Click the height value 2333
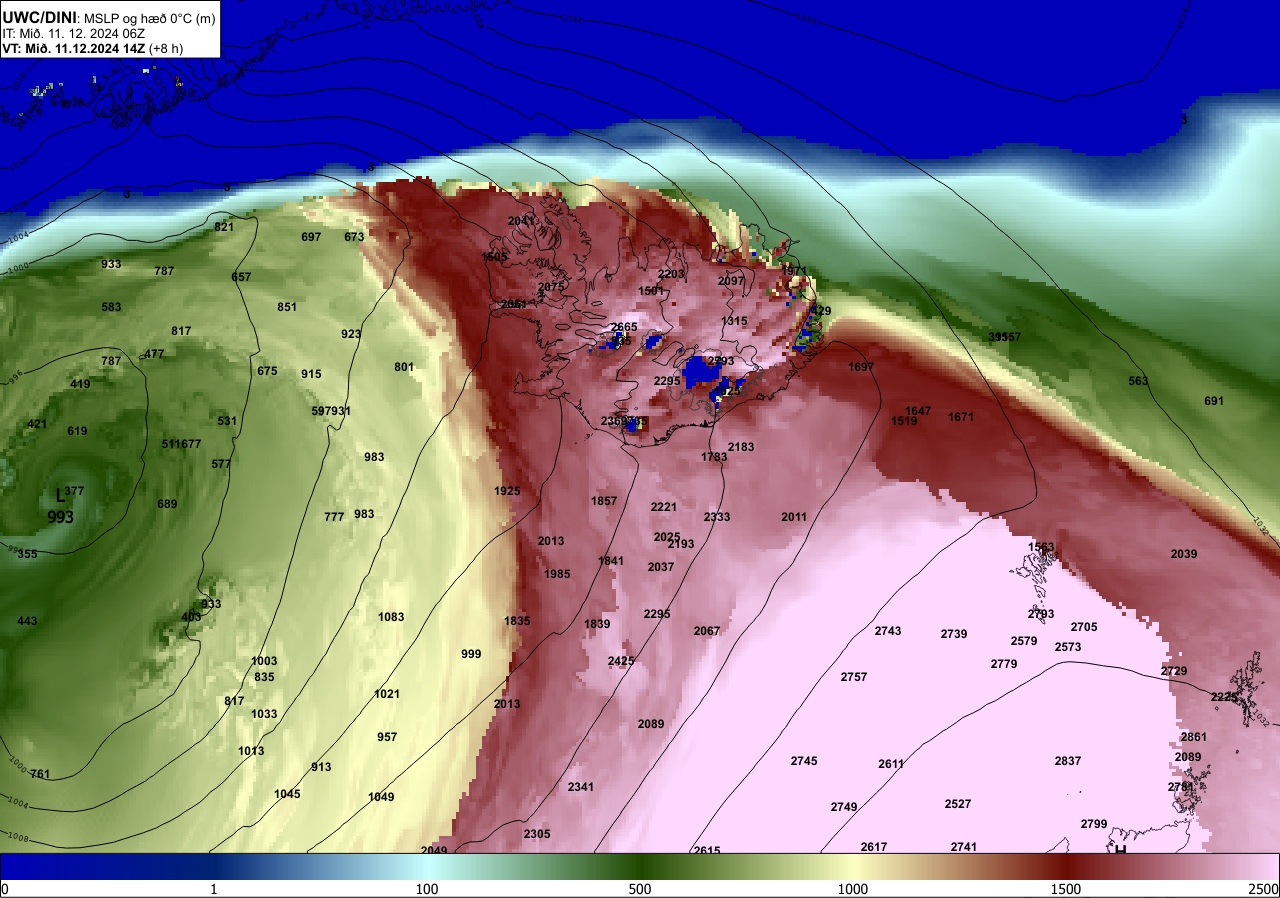1280x898 pixels. pyautogui.click(x=717, y=517)
